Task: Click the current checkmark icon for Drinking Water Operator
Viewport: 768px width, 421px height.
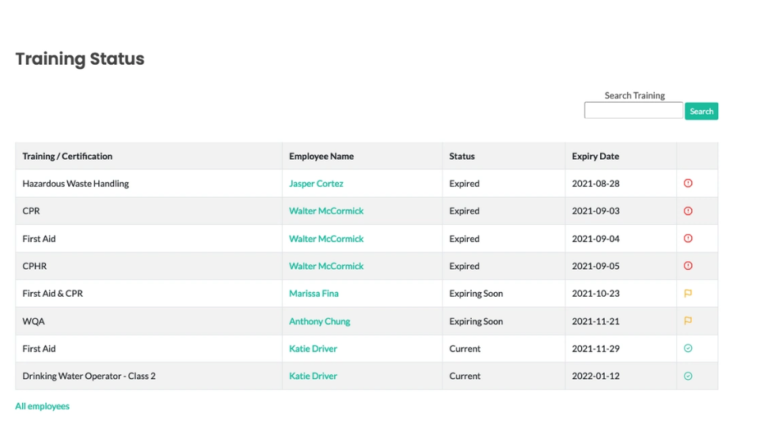Action: coord(688,376)
